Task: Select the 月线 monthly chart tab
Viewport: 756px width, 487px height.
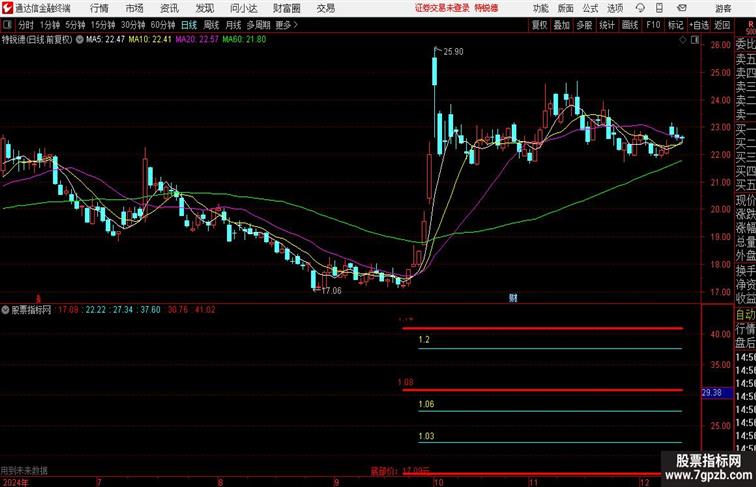Action: [x=233, y=25]
